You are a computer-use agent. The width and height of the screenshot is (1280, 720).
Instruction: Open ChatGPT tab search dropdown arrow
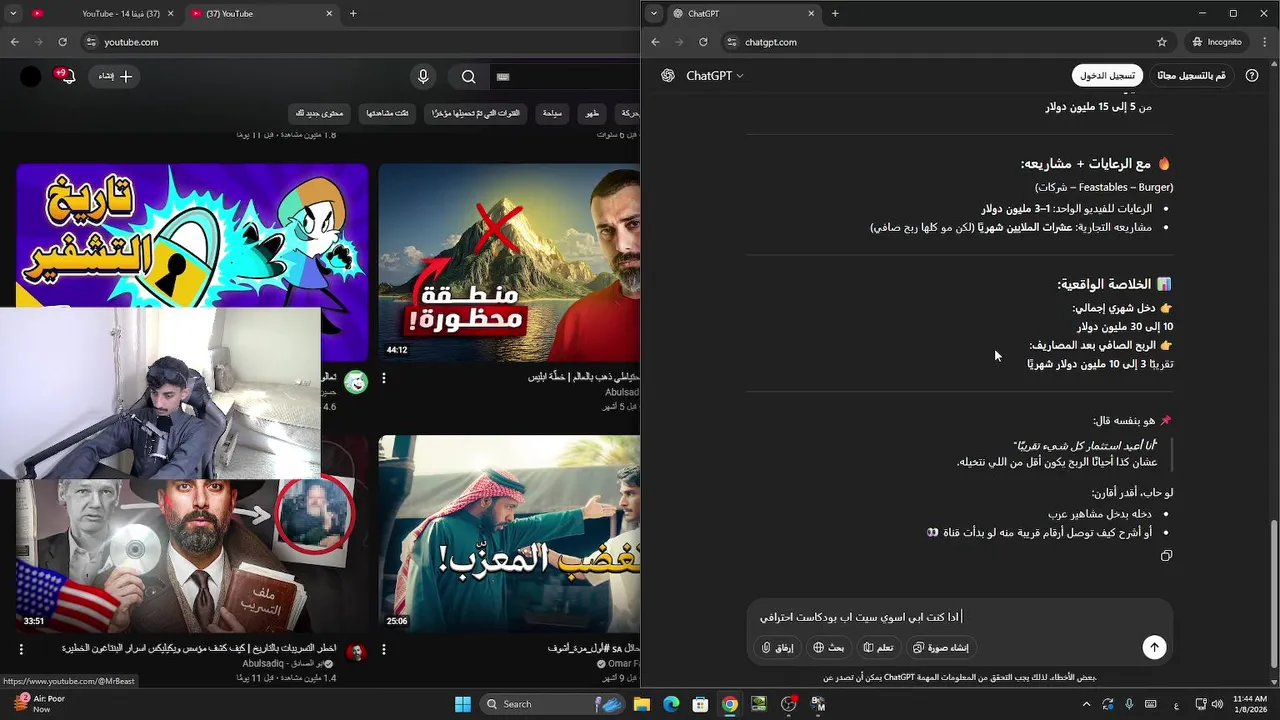[653, 13]
